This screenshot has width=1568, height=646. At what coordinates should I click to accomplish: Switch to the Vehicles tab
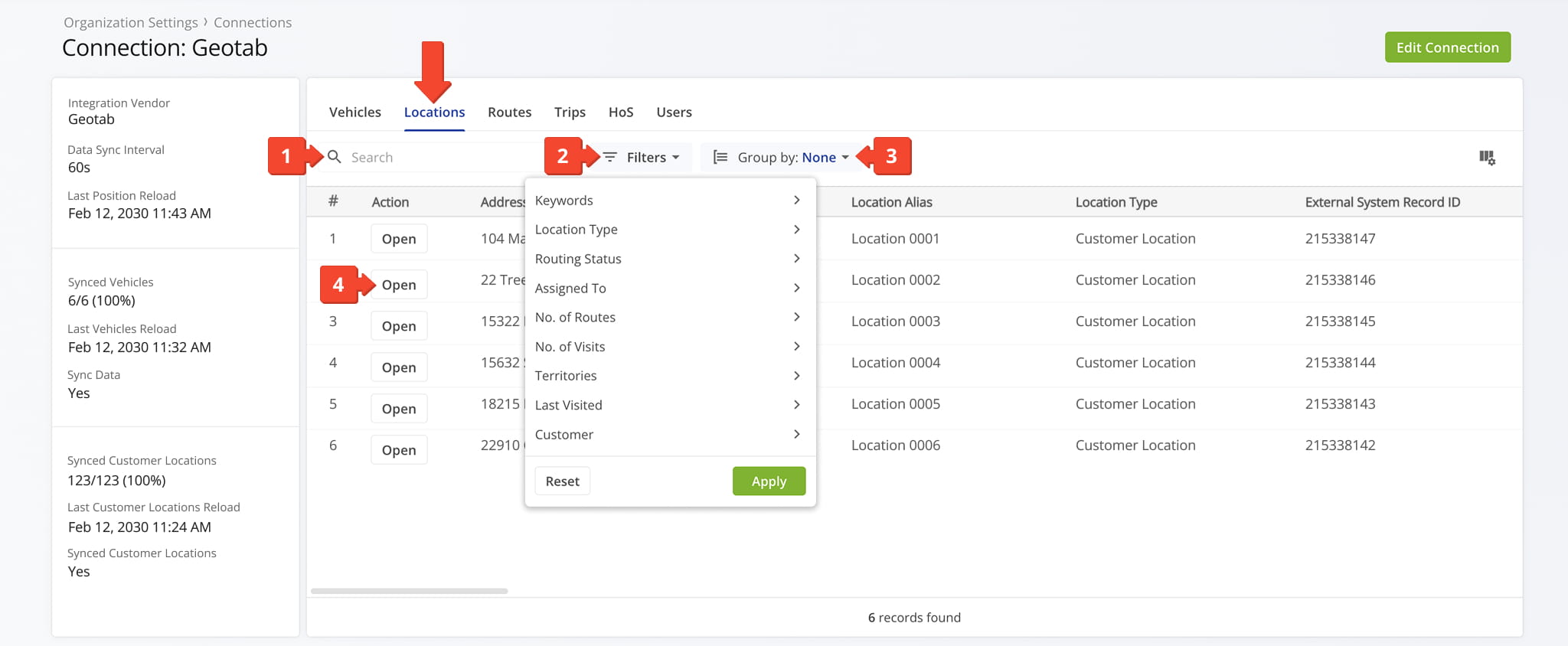click(354, 113)
